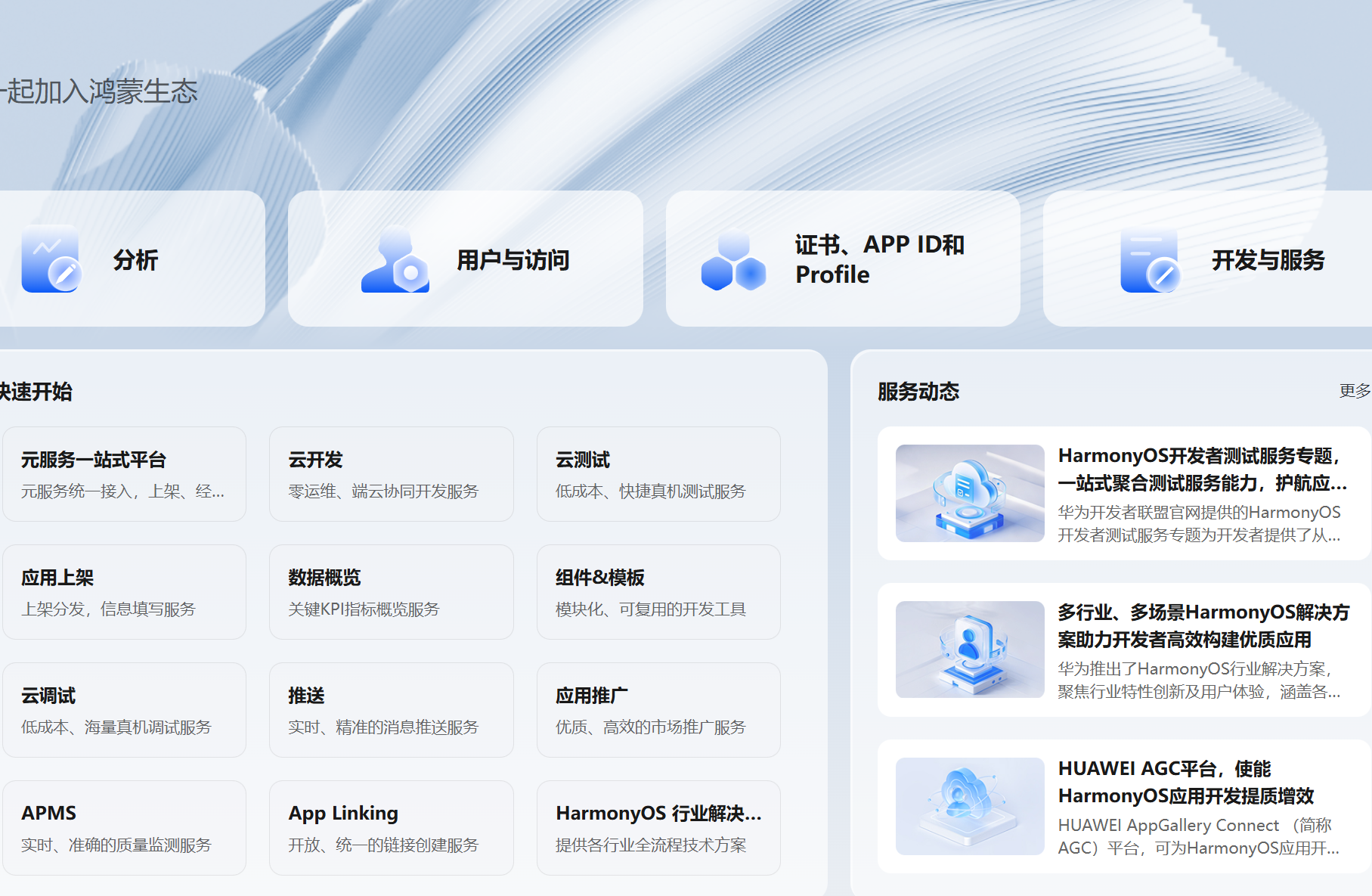Viewport: 1372px width, 896px height.
Task: Go to the 云调试 service card
Action: click(x=124, y=710)
